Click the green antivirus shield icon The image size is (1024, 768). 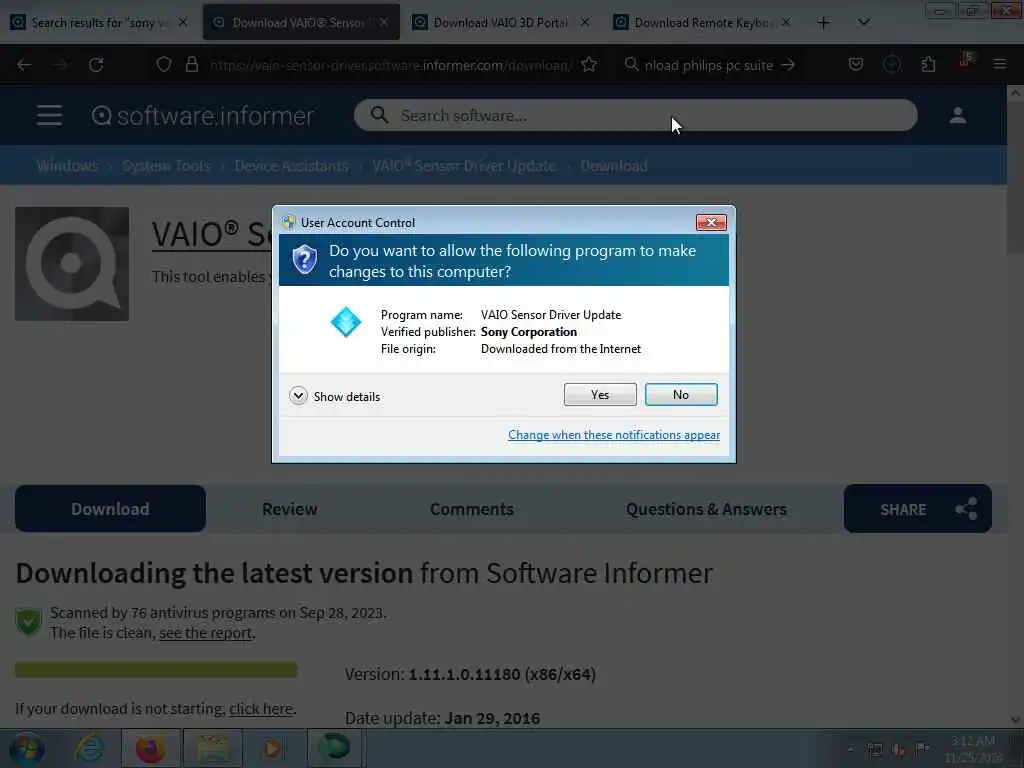(x=28, y=621)
